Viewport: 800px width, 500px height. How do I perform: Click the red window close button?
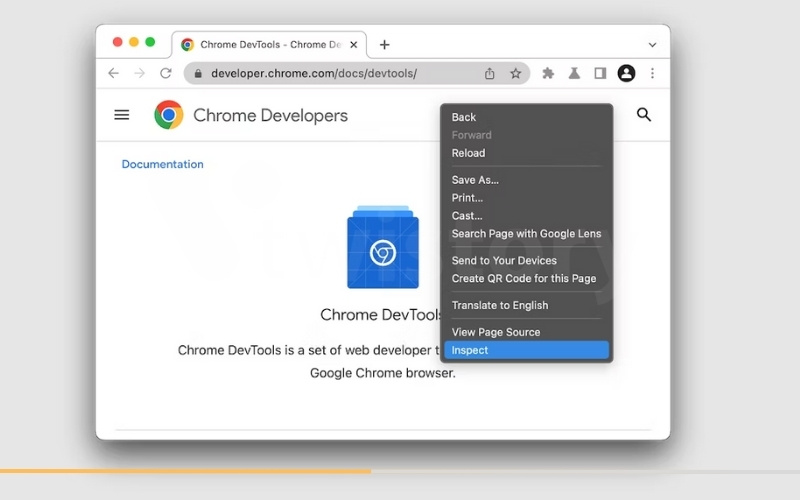pos(117,42)
